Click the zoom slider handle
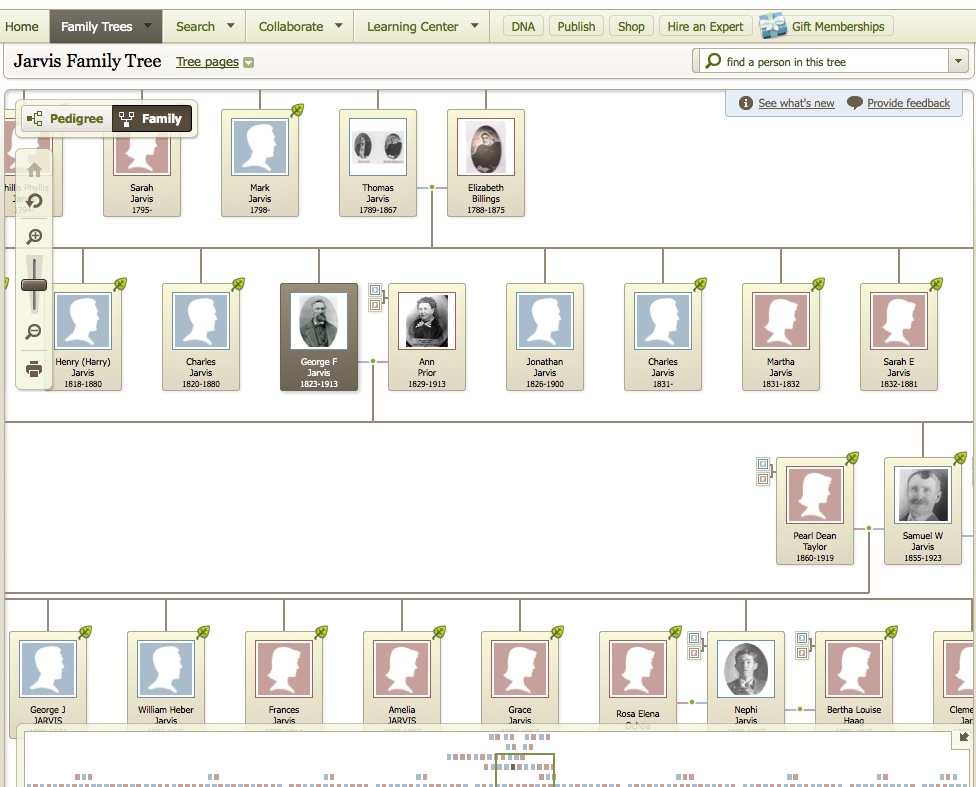976x787 pixels. (x=34, y=285)
